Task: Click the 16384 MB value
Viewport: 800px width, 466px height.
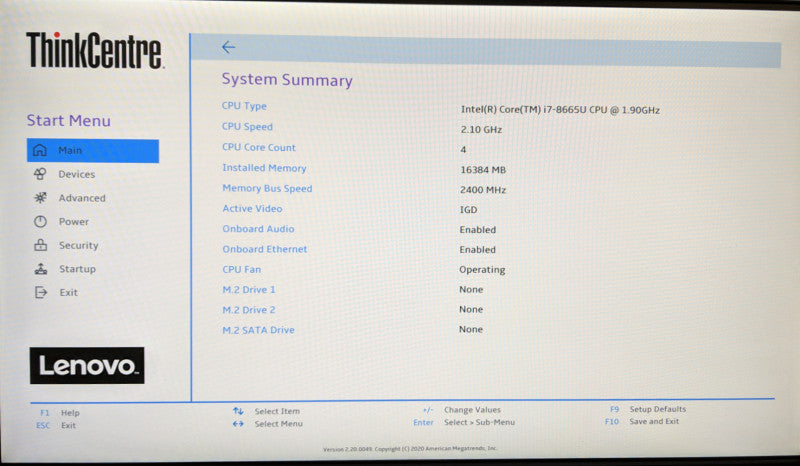Action: point(483,169)
